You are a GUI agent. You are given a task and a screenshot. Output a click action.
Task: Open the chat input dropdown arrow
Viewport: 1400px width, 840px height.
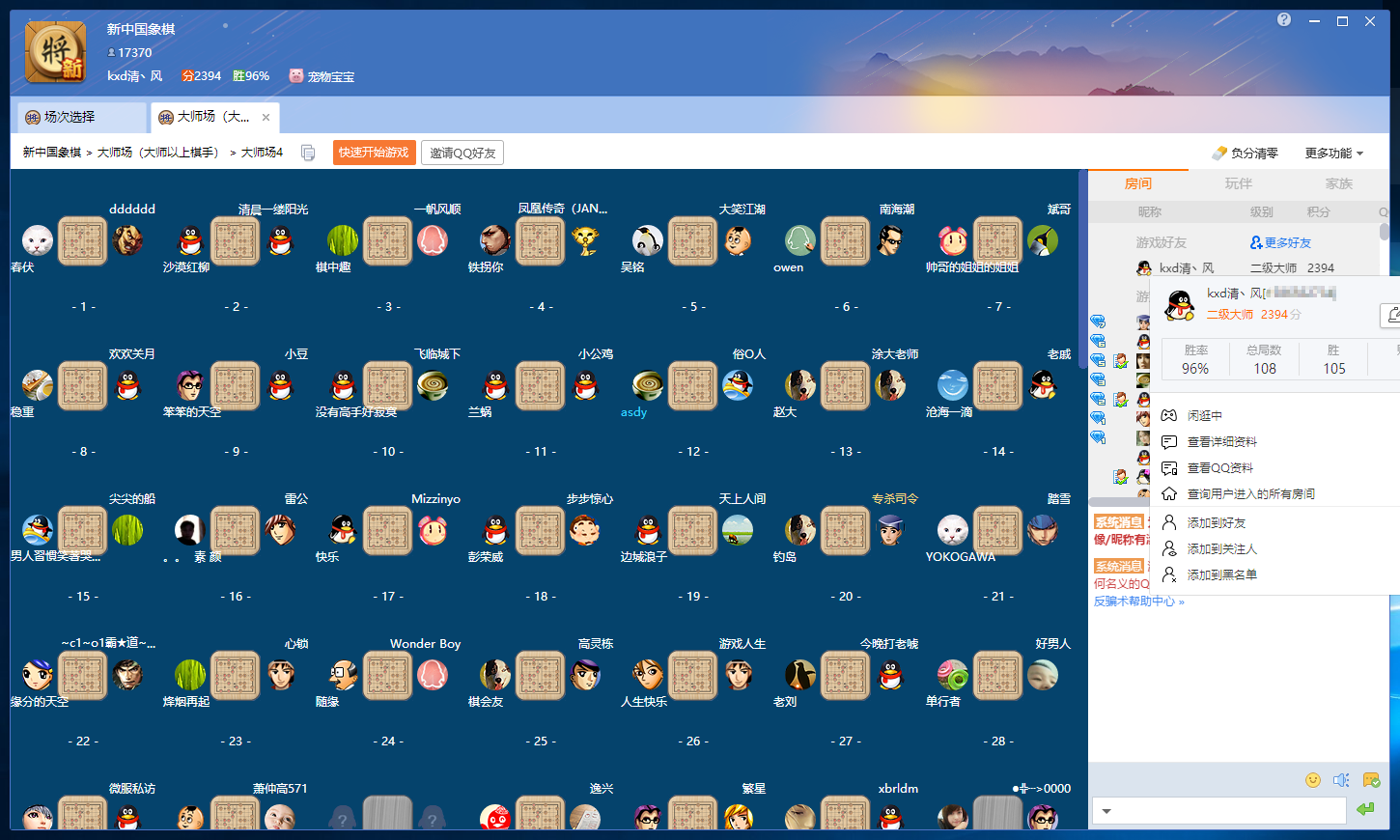[x=1106, y=811]
